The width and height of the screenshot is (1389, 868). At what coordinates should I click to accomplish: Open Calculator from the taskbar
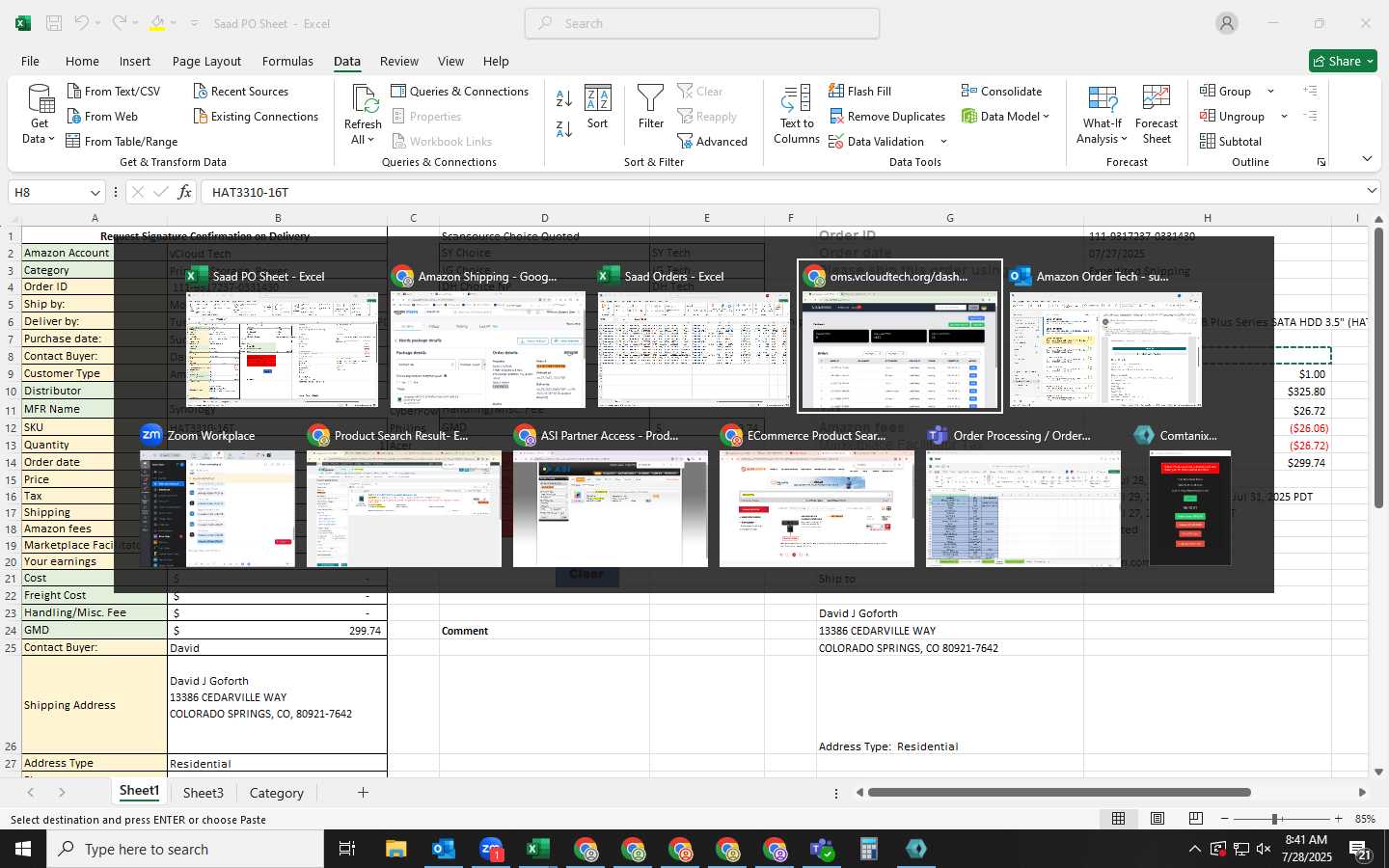(x=869, y=849)
